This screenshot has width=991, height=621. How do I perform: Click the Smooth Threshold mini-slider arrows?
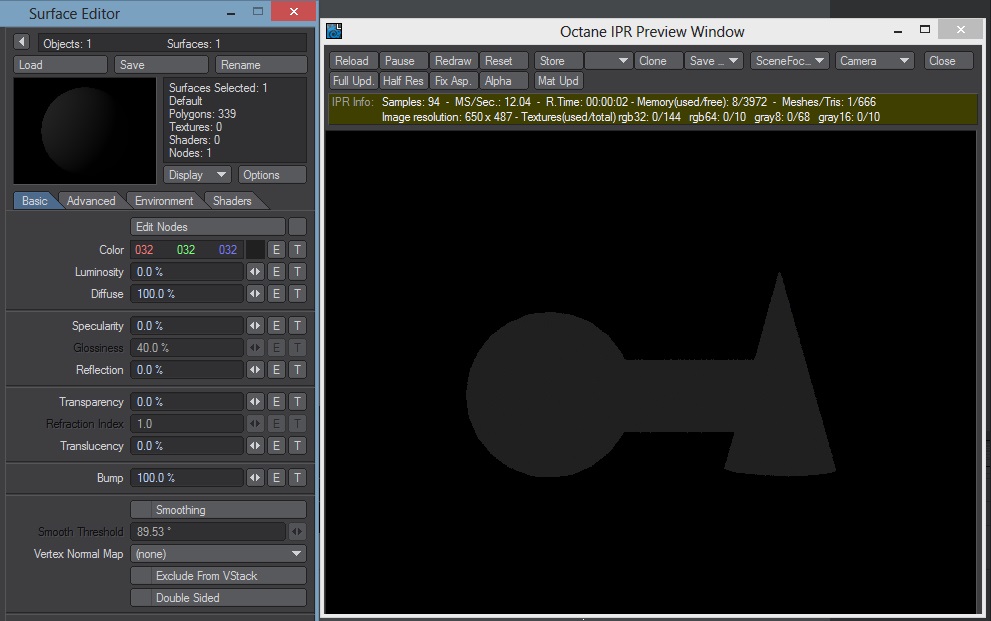coord(297,532)
